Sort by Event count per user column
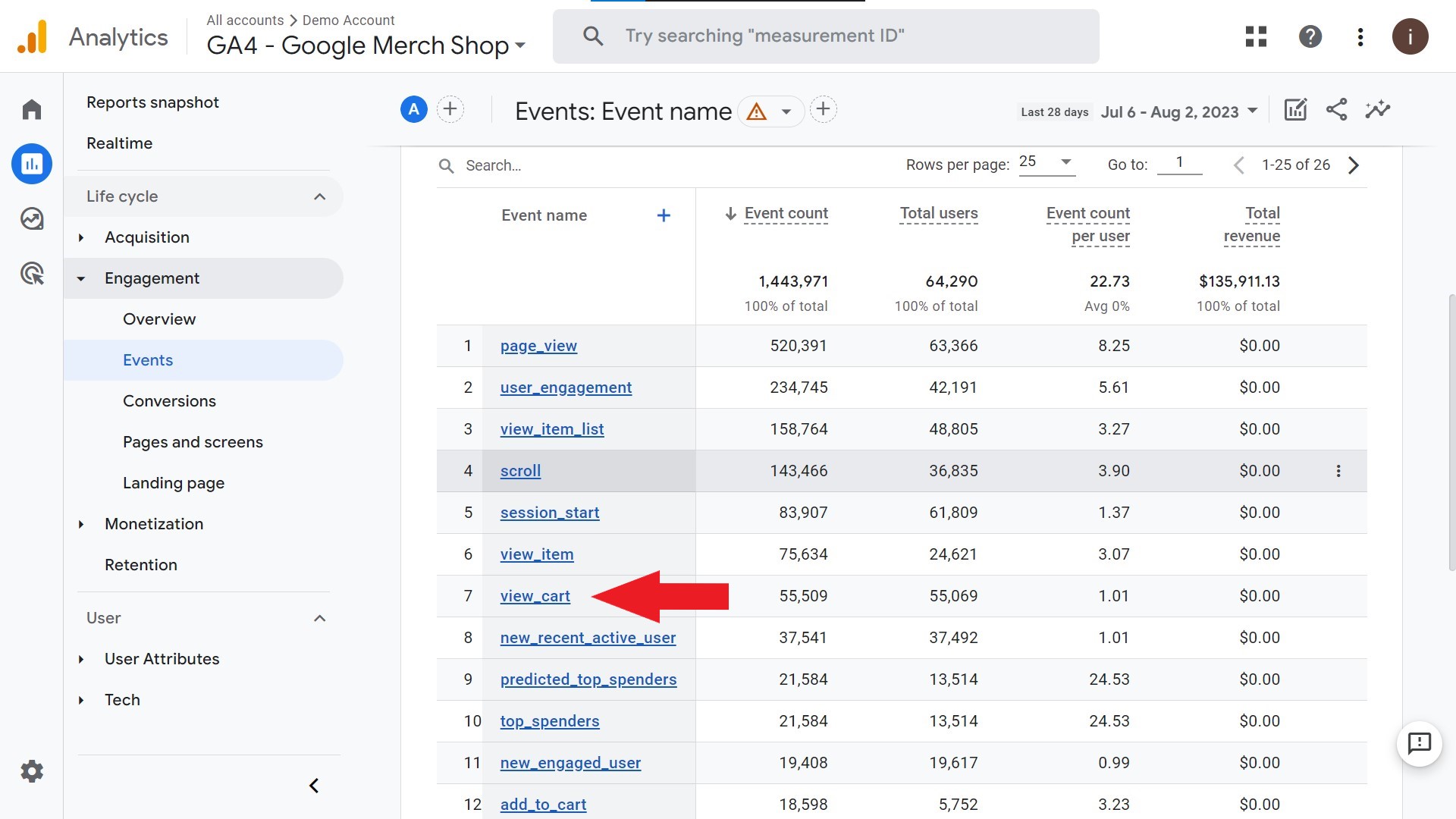1456x819 pixels. [x=1088, y=224]
